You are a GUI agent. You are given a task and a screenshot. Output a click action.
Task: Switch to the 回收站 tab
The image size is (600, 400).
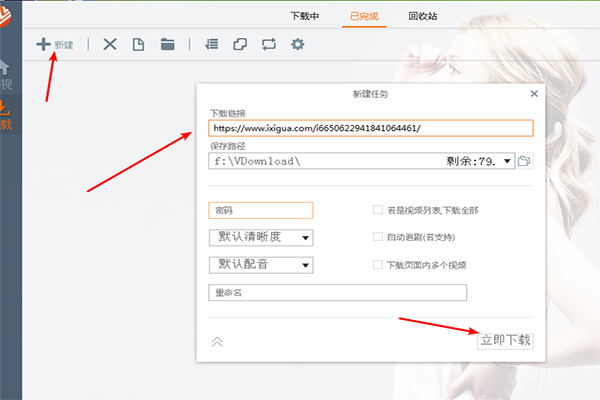(x=424, y=16)
